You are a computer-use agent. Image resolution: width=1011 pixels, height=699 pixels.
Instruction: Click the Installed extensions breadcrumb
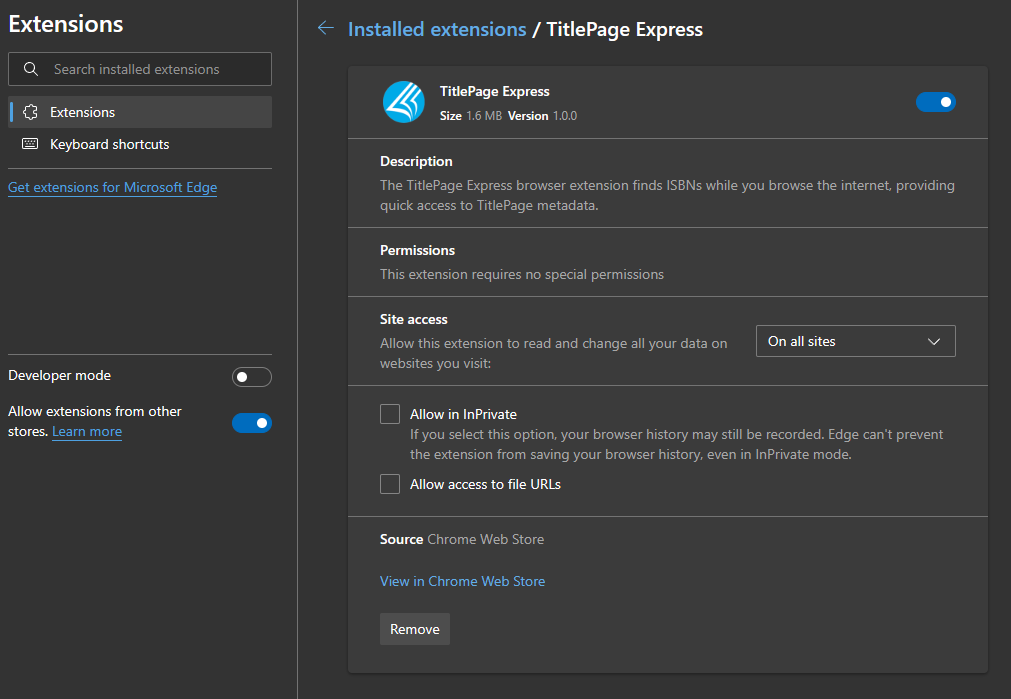[x=437, y=28]
